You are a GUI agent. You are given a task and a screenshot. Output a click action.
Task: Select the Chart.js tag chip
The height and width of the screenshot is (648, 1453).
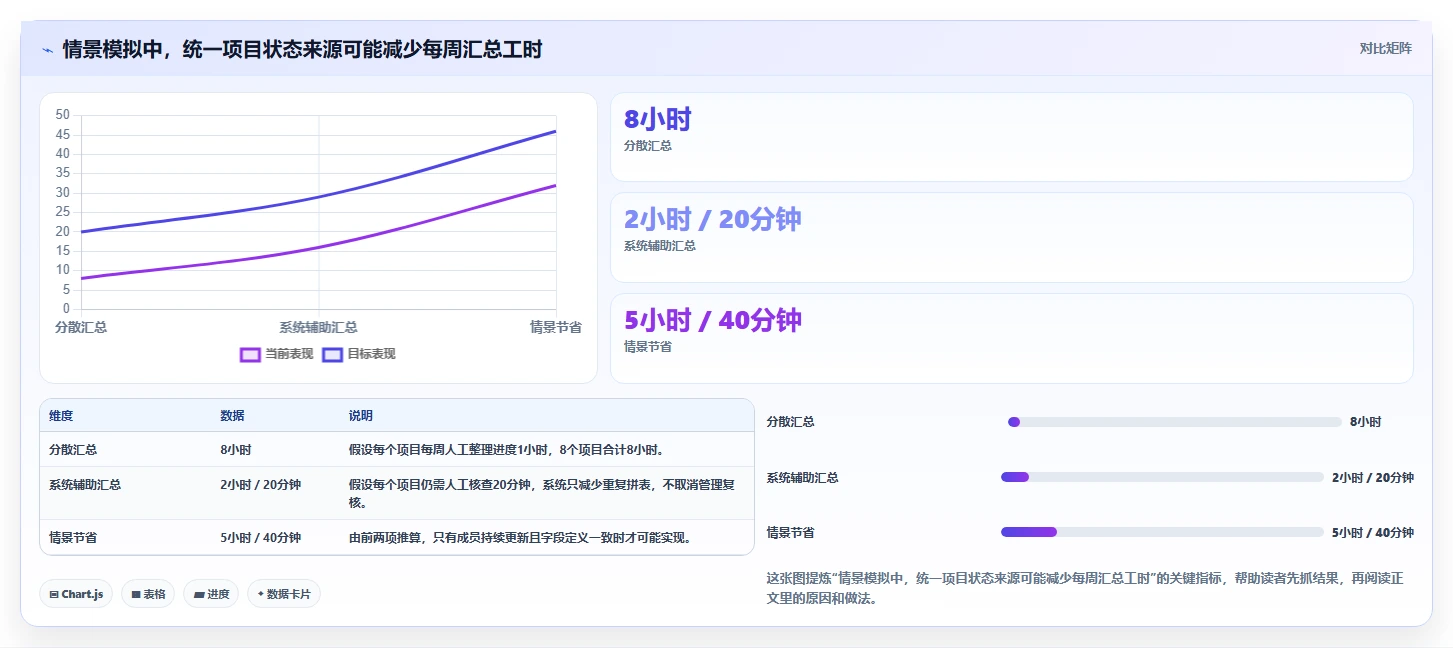click(x=76, y=594)
